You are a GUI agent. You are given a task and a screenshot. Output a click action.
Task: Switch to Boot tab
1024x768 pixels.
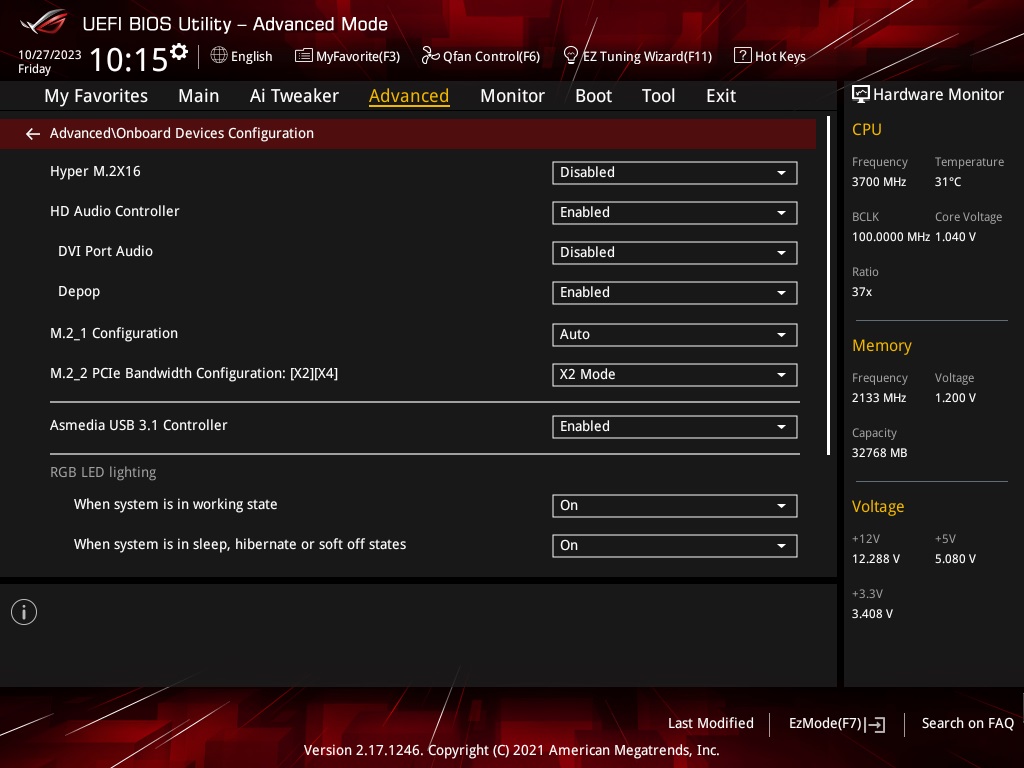click(593, 96)
